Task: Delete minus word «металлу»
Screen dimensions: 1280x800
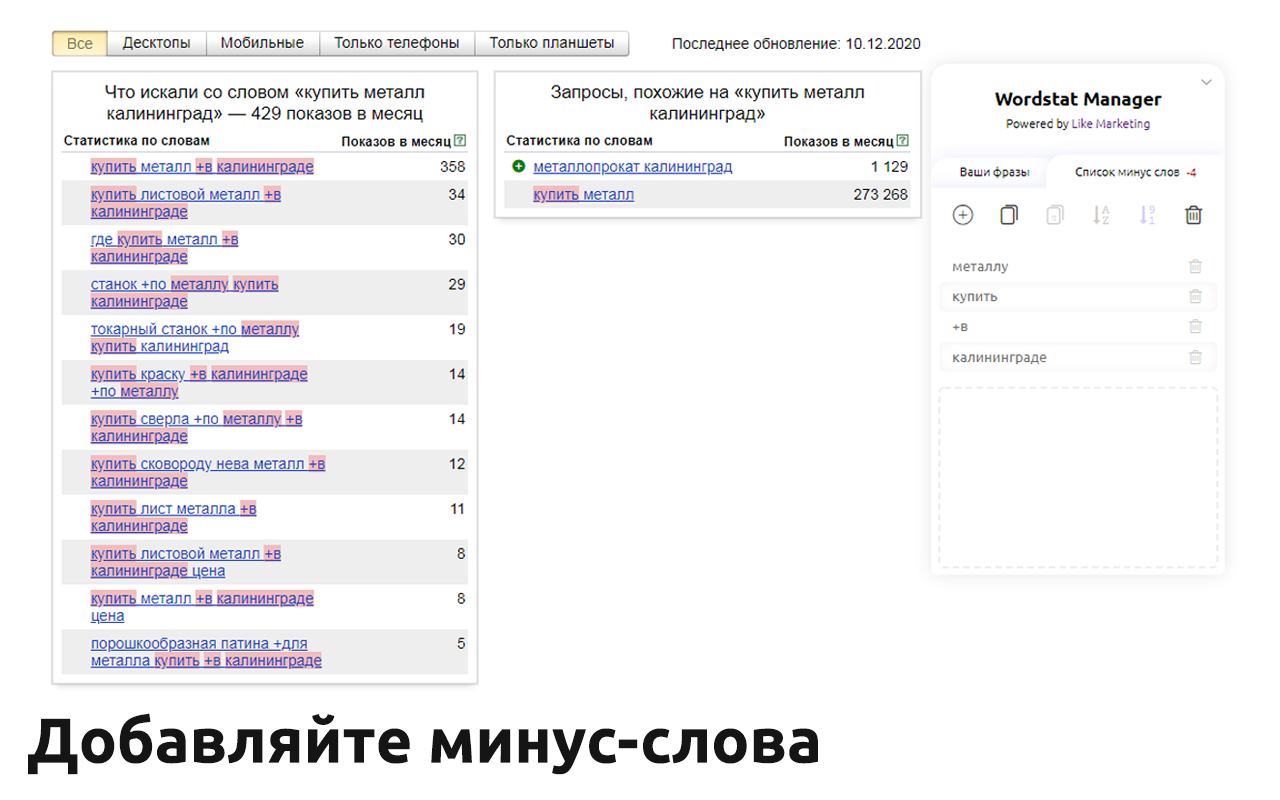Action: click(1195, 267)
